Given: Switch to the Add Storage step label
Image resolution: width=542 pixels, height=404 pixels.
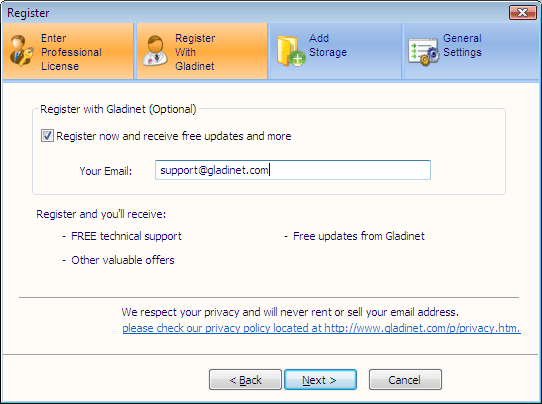Looking at the screenshot, I should pos(328,45).
